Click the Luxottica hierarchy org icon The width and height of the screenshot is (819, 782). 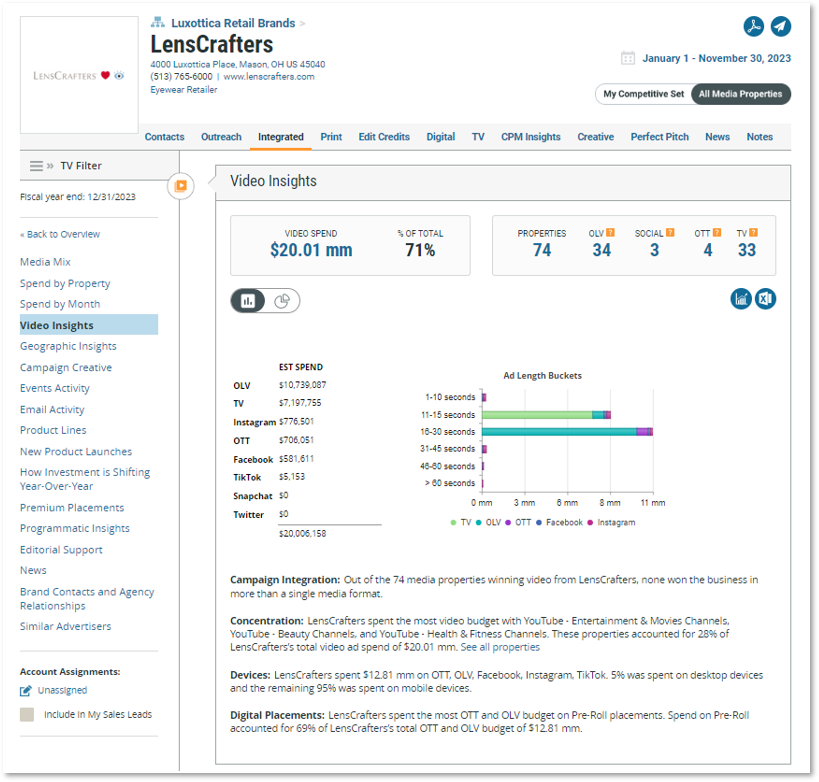click(157, 22)
